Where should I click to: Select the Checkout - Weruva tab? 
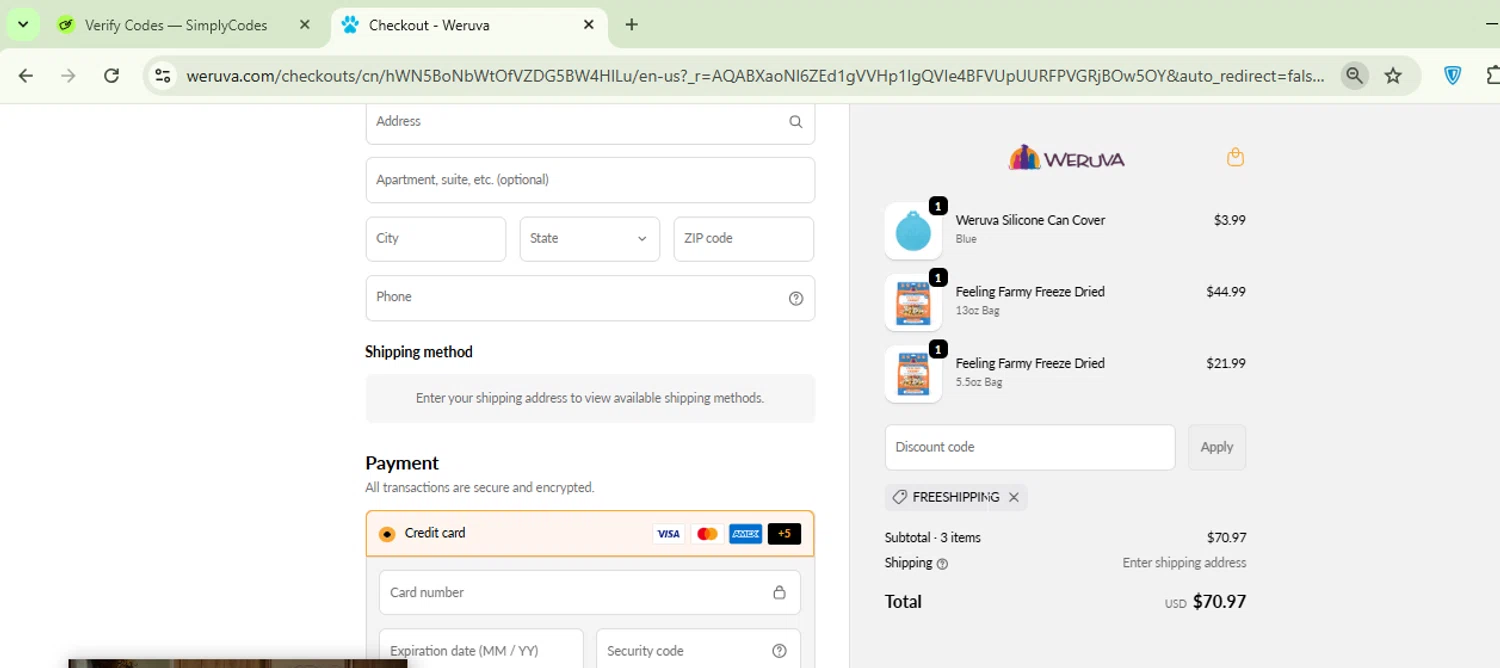pyautogui.click(x=429, y=25)
